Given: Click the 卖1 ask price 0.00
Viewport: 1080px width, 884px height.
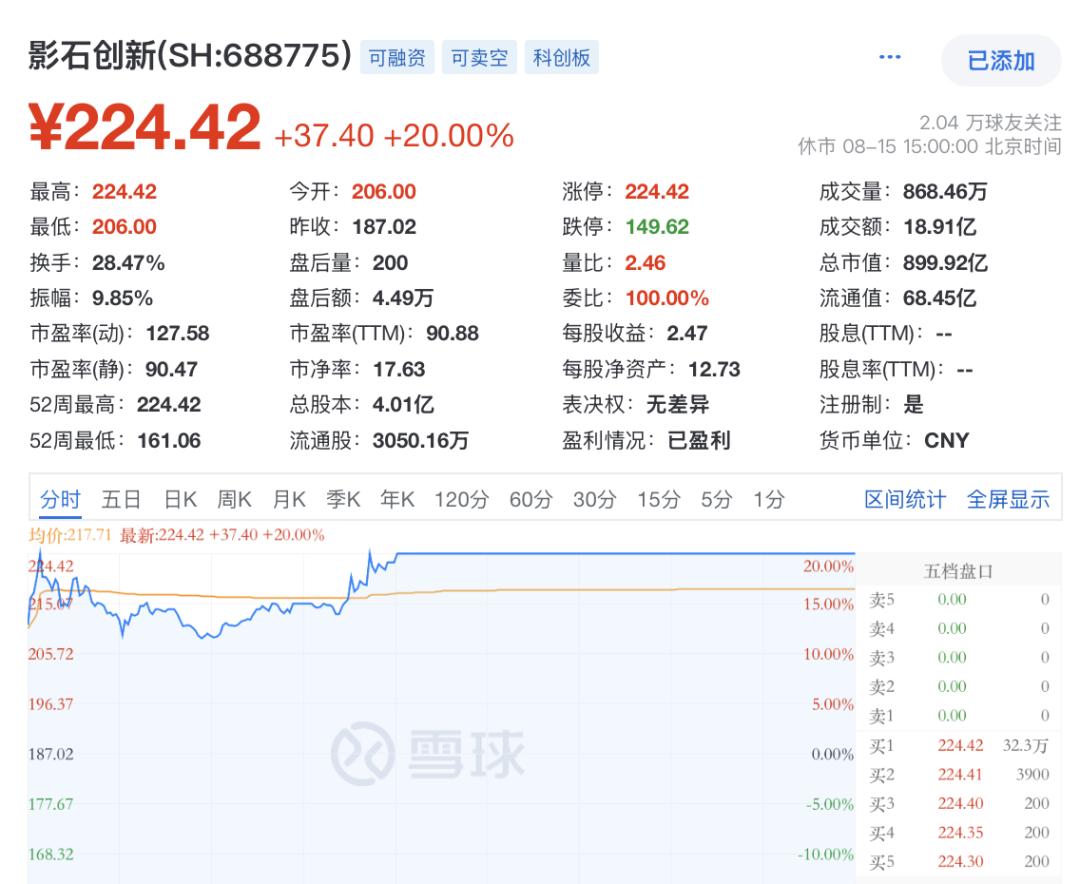Looking at the screenshot, I should [952, 716].
